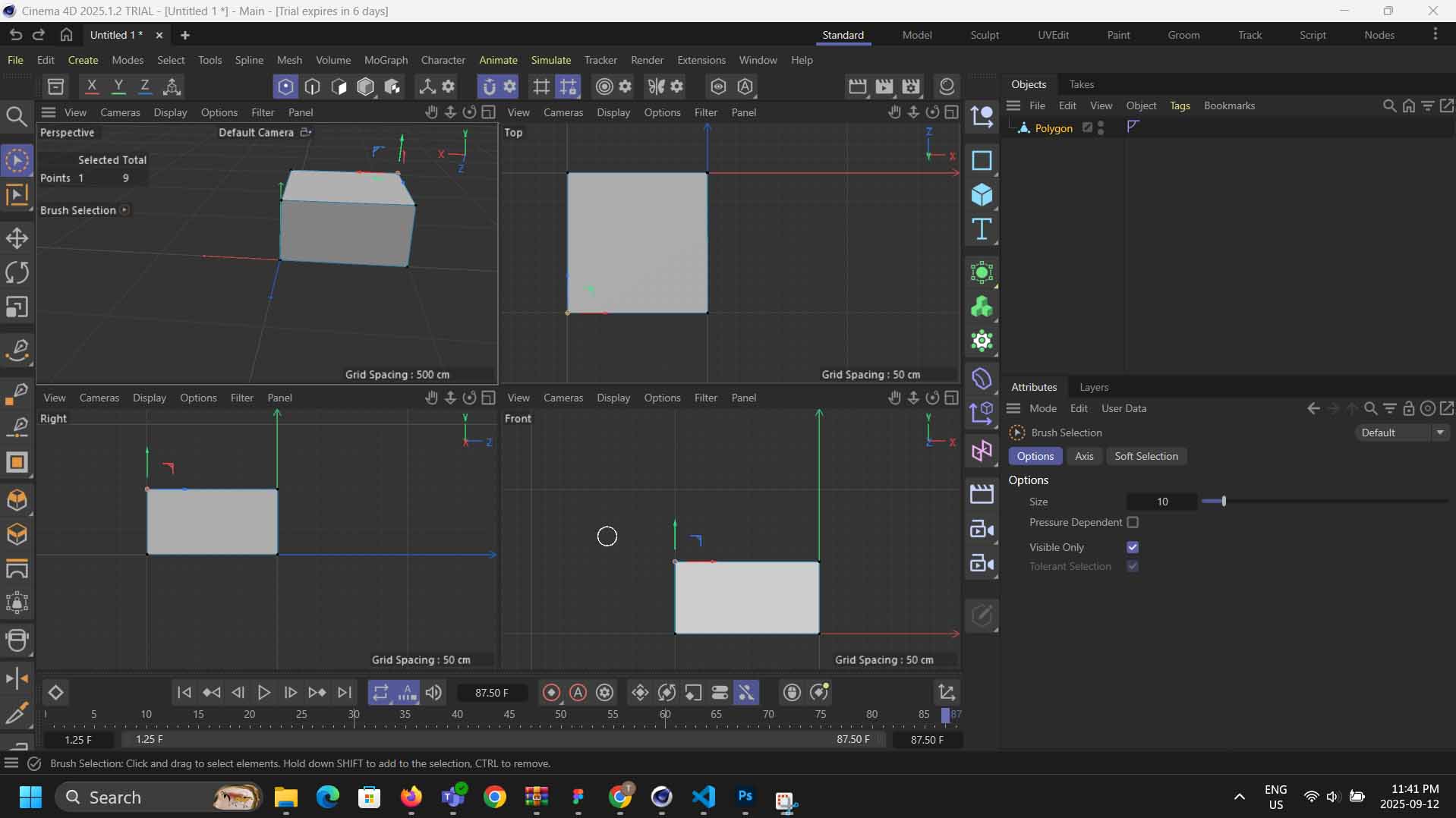Open the MoGraph menu
Screen dimensions: 1456x818
click(x=386, y=60)
